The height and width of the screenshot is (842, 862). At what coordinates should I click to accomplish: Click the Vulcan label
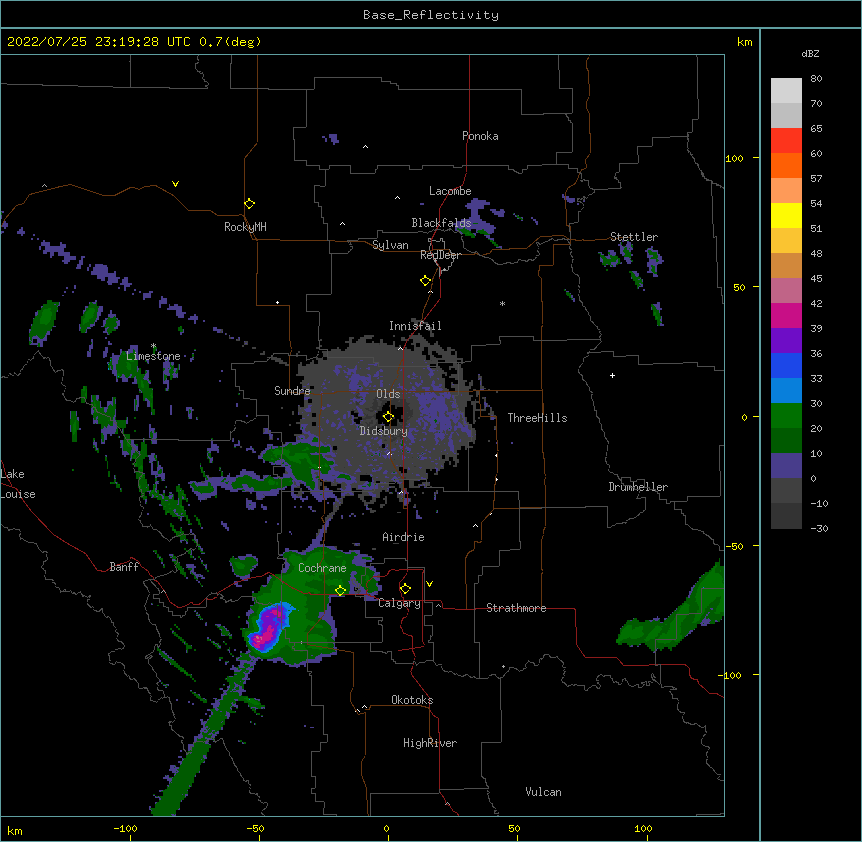[543, 792]
